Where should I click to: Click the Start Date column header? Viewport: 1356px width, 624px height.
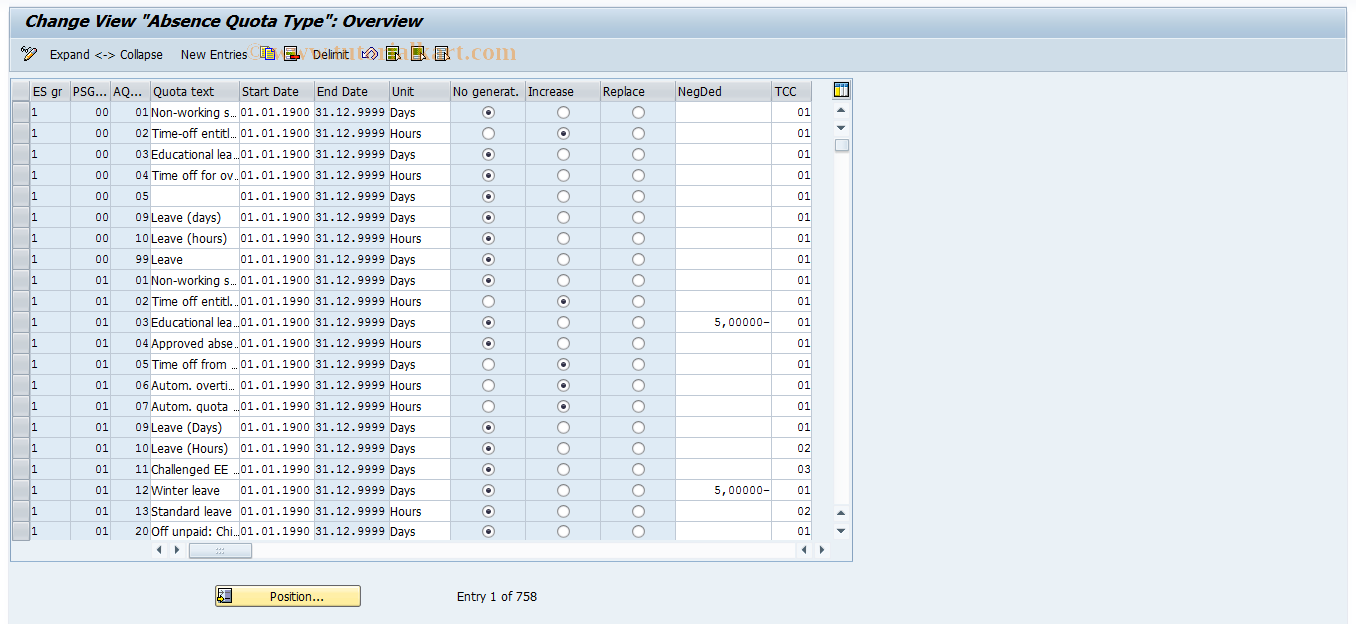[277, 91]
